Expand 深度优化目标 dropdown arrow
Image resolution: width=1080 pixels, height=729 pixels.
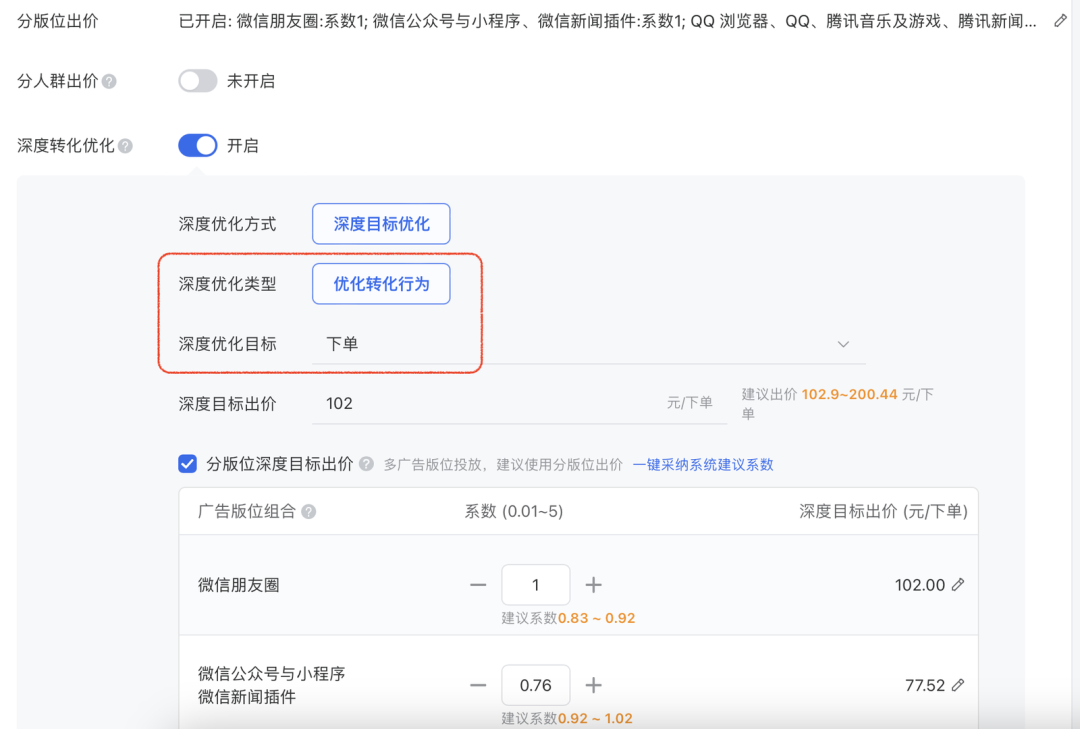coord(843,344)
